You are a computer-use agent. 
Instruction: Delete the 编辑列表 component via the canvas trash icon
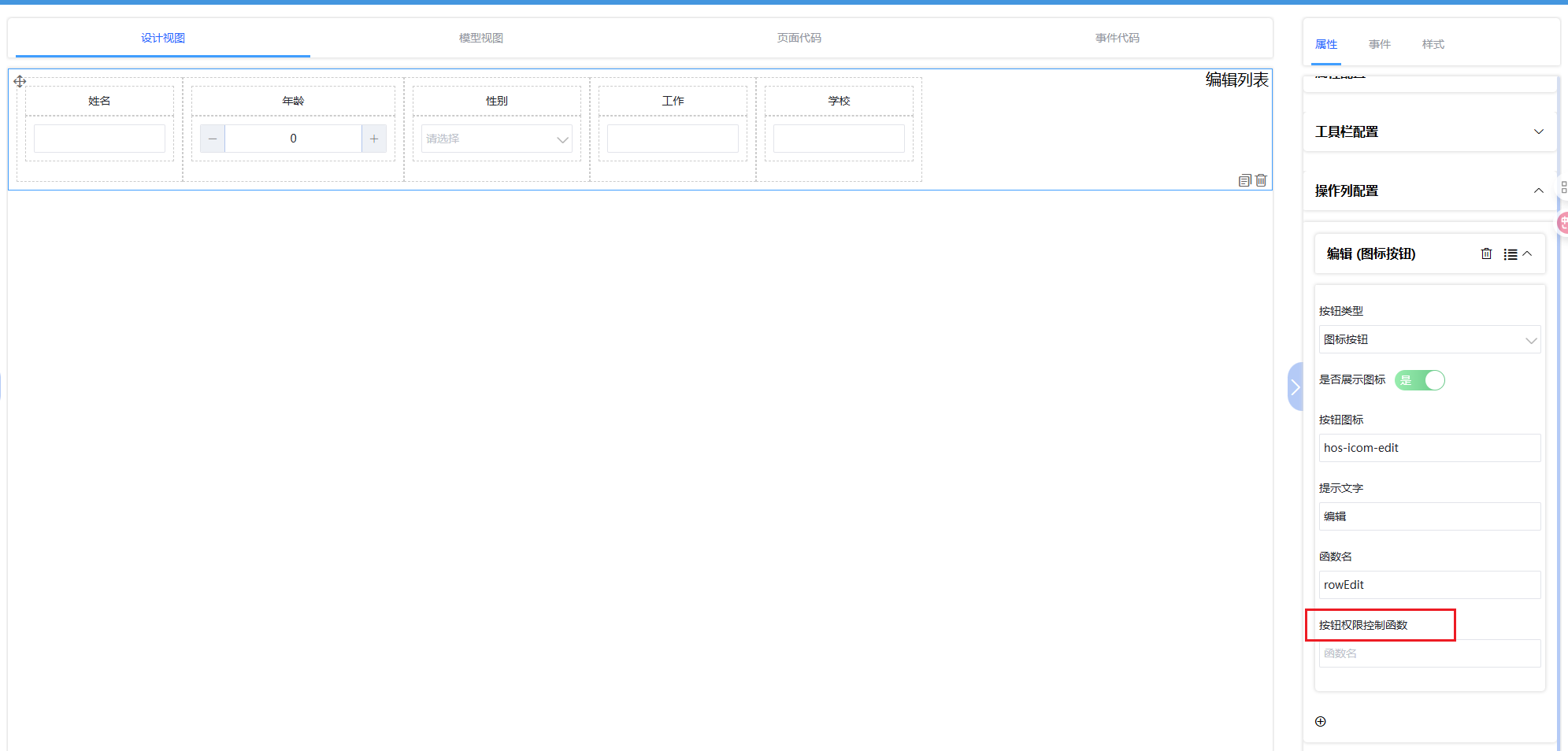[x=1261, y=180]
